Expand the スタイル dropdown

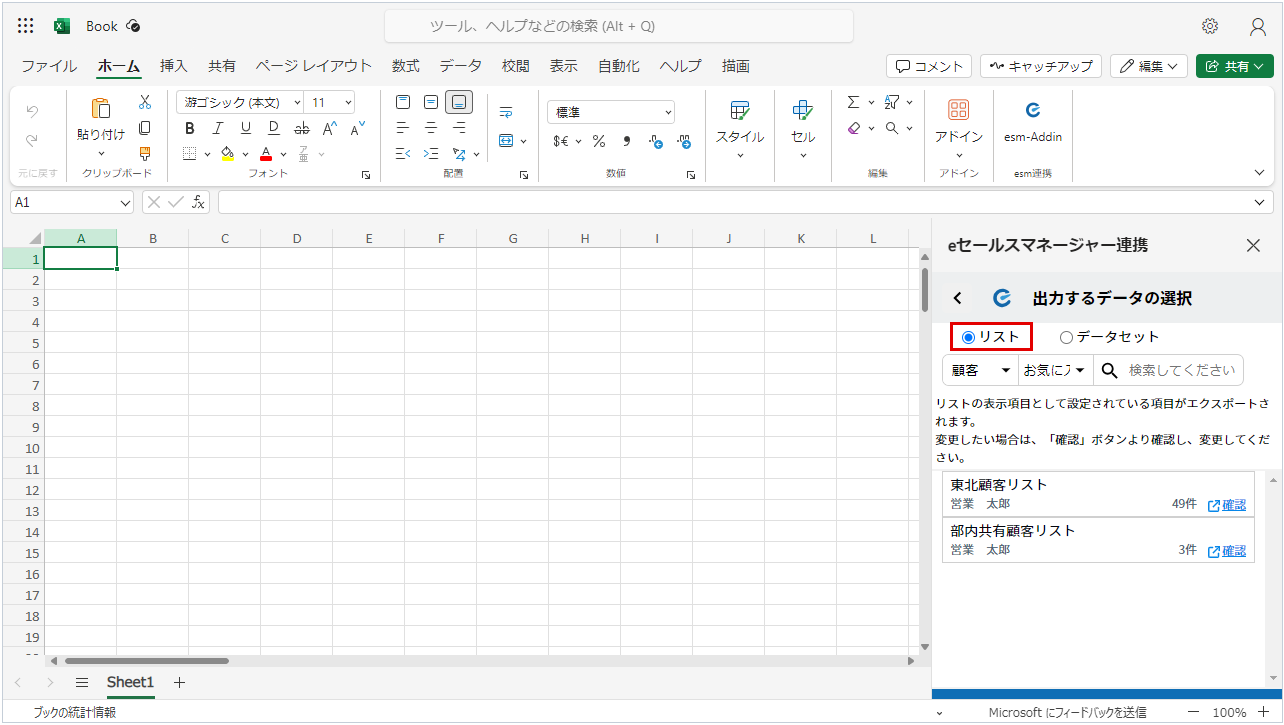(x=740, y=155)
